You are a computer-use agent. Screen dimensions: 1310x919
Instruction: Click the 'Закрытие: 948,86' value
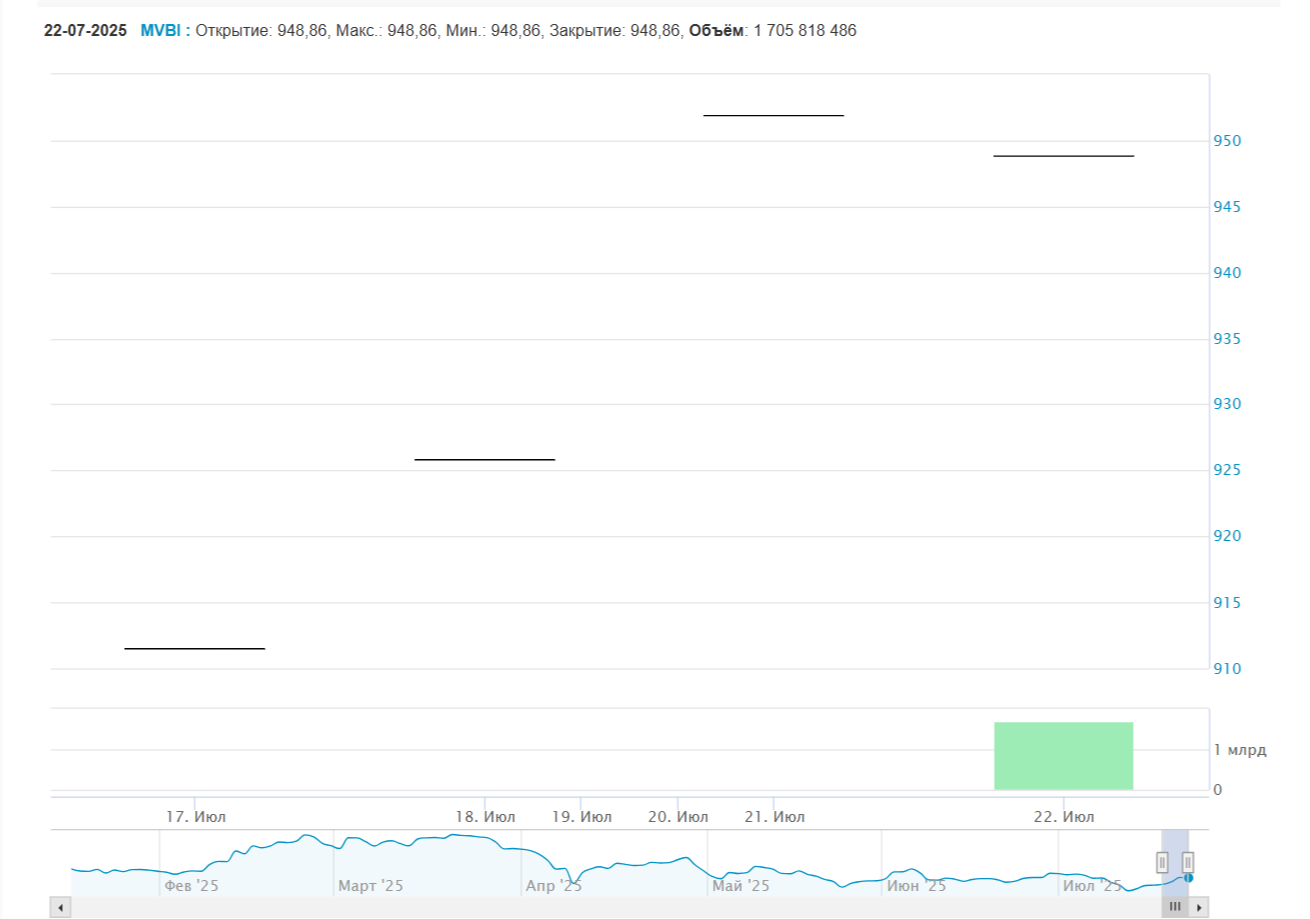617,31
